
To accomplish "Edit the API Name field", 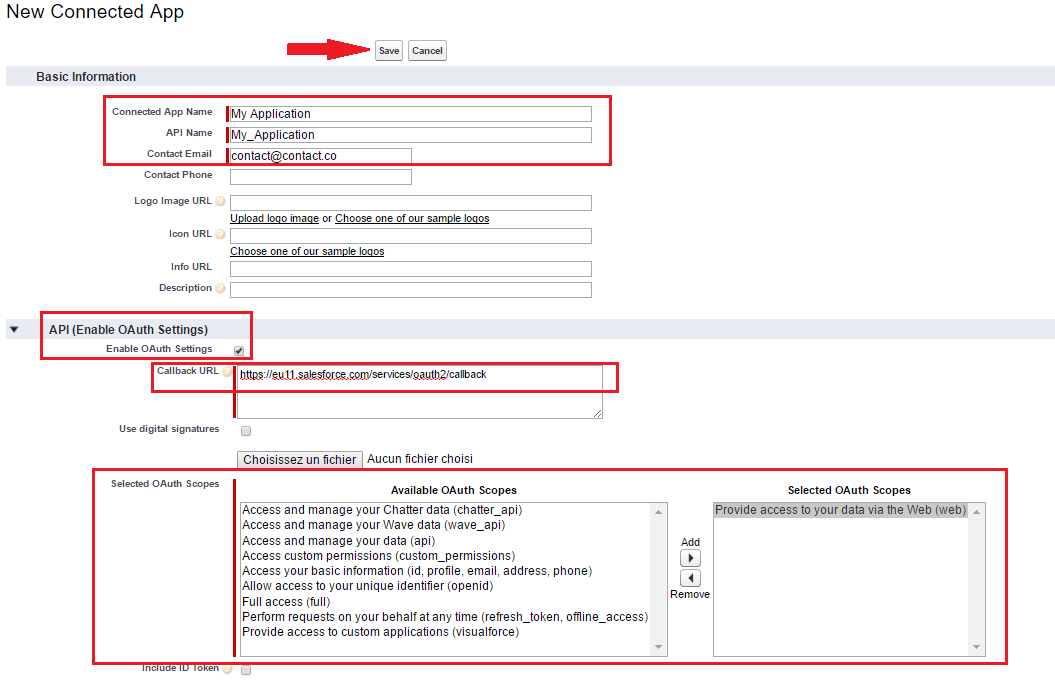I will click(x=410, y=135).
